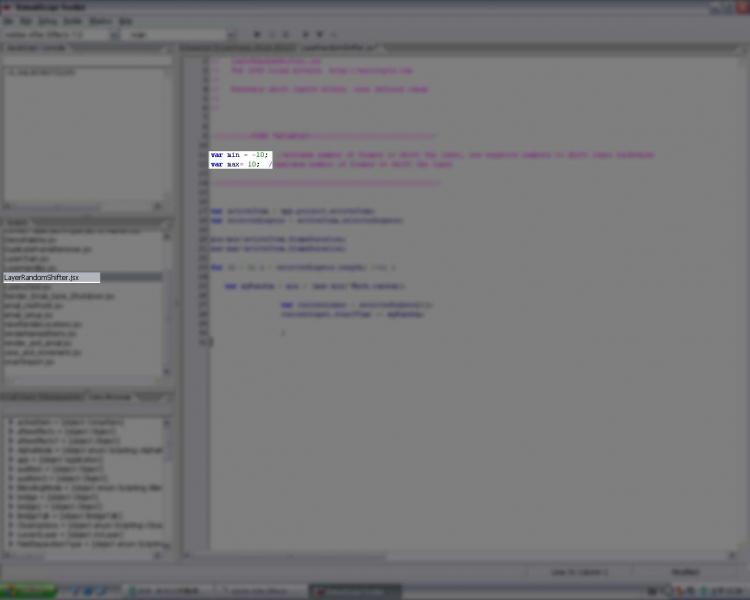Open the Edit menu
The image size is (750, 600).
[x=27, y=20]
